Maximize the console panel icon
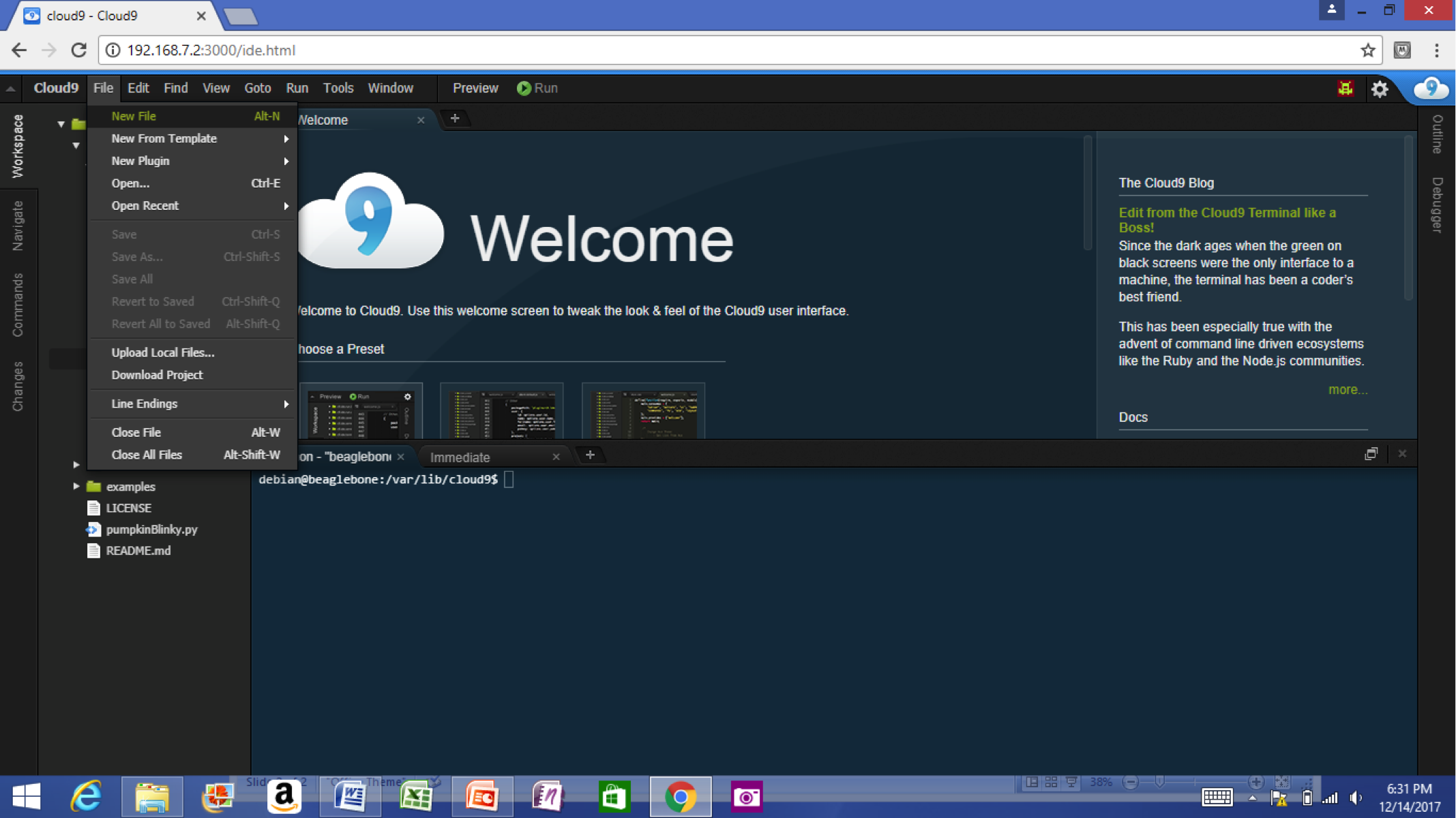The width and height of the screenshot is (1456, 818). click(x=1371, y=454)
